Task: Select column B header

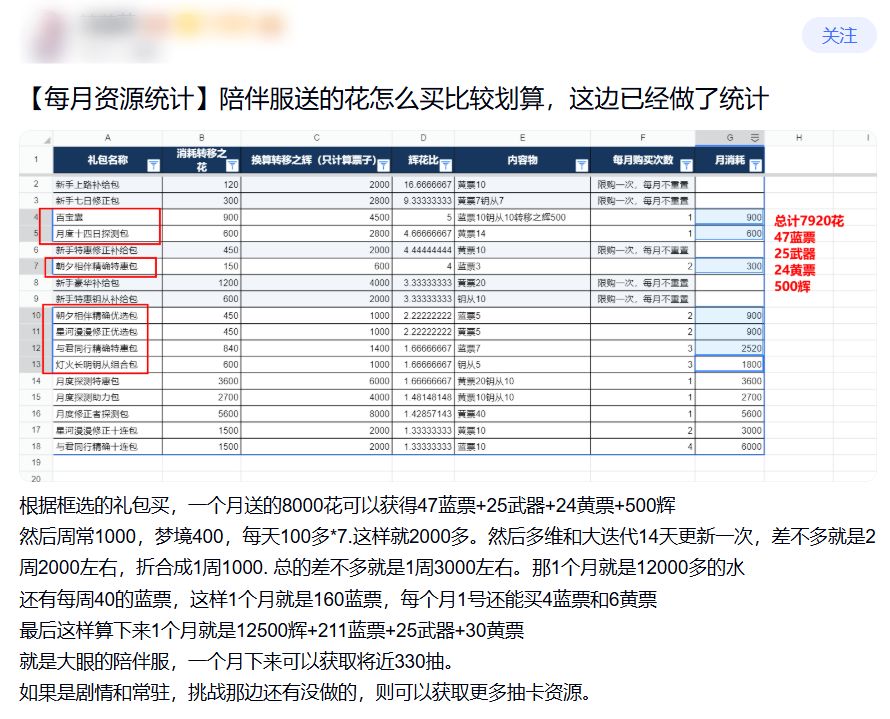Action: 201,138
